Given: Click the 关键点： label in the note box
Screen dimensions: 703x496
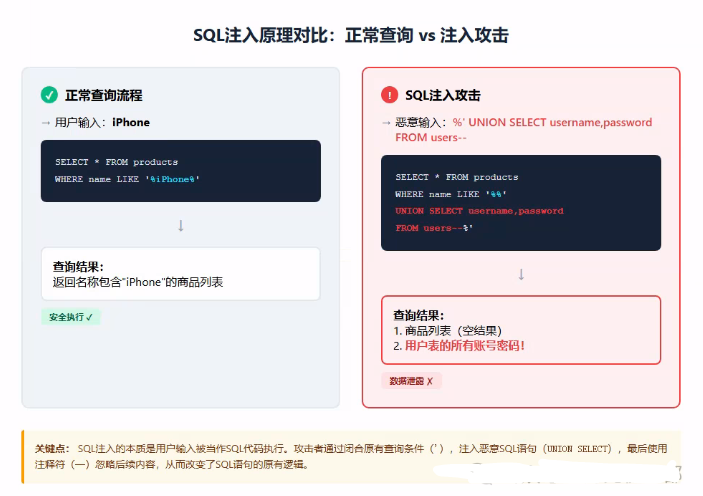Looking at the screenshot, I should (52, 448).
